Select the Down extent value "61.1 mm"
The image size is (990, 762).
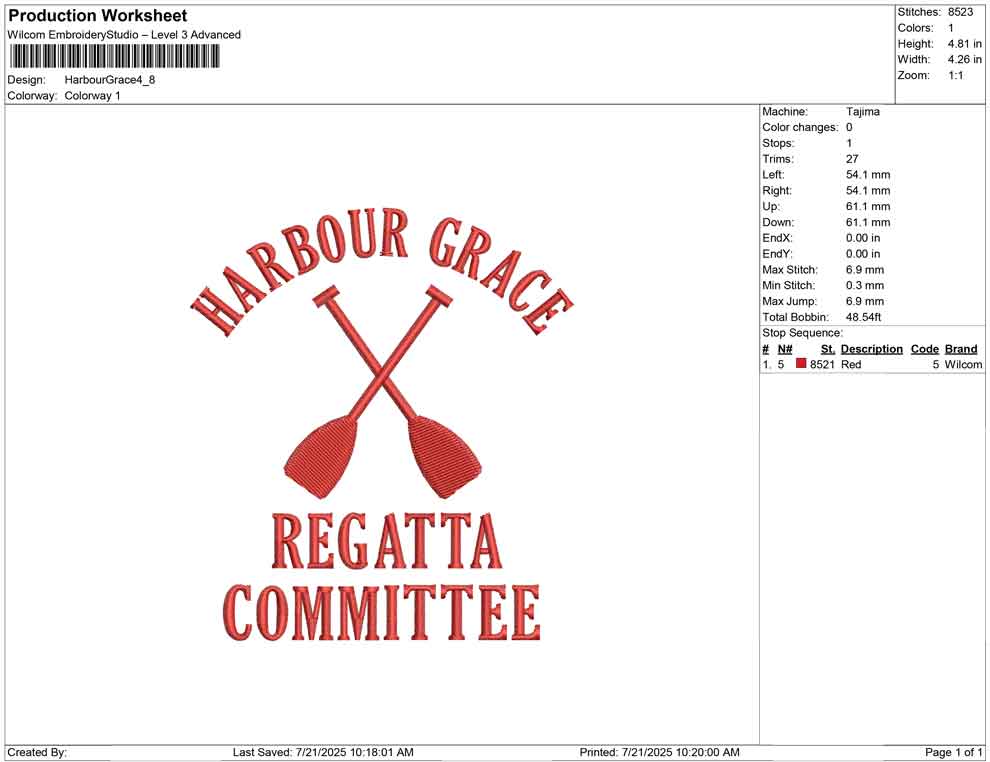tap(868, 222)
